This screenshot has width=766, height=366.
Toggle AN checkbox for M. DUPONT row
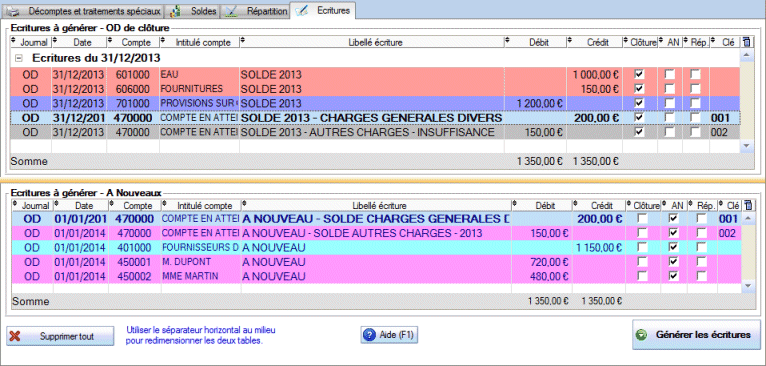673,262
